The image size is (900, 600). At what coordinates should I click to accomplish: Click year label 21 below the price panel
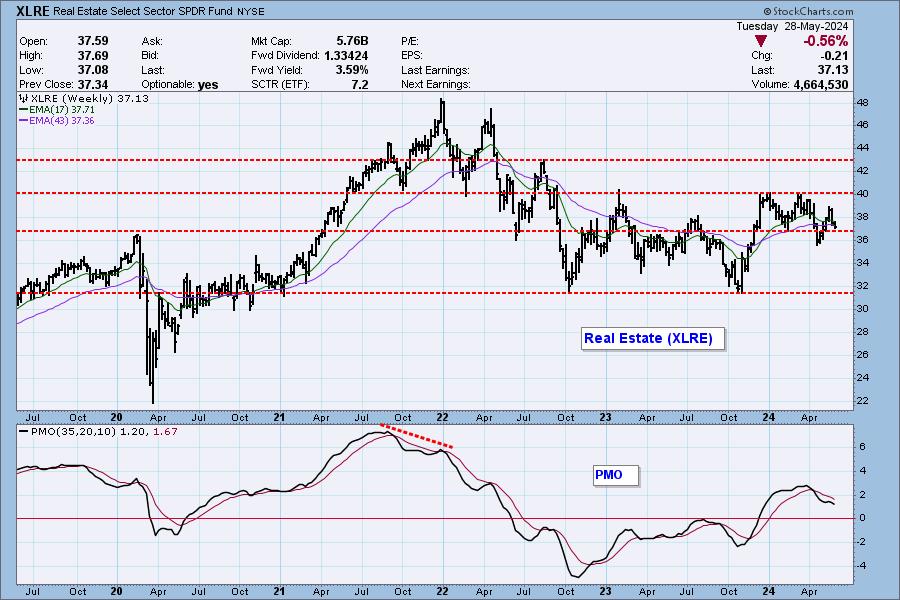click(279, 417)
